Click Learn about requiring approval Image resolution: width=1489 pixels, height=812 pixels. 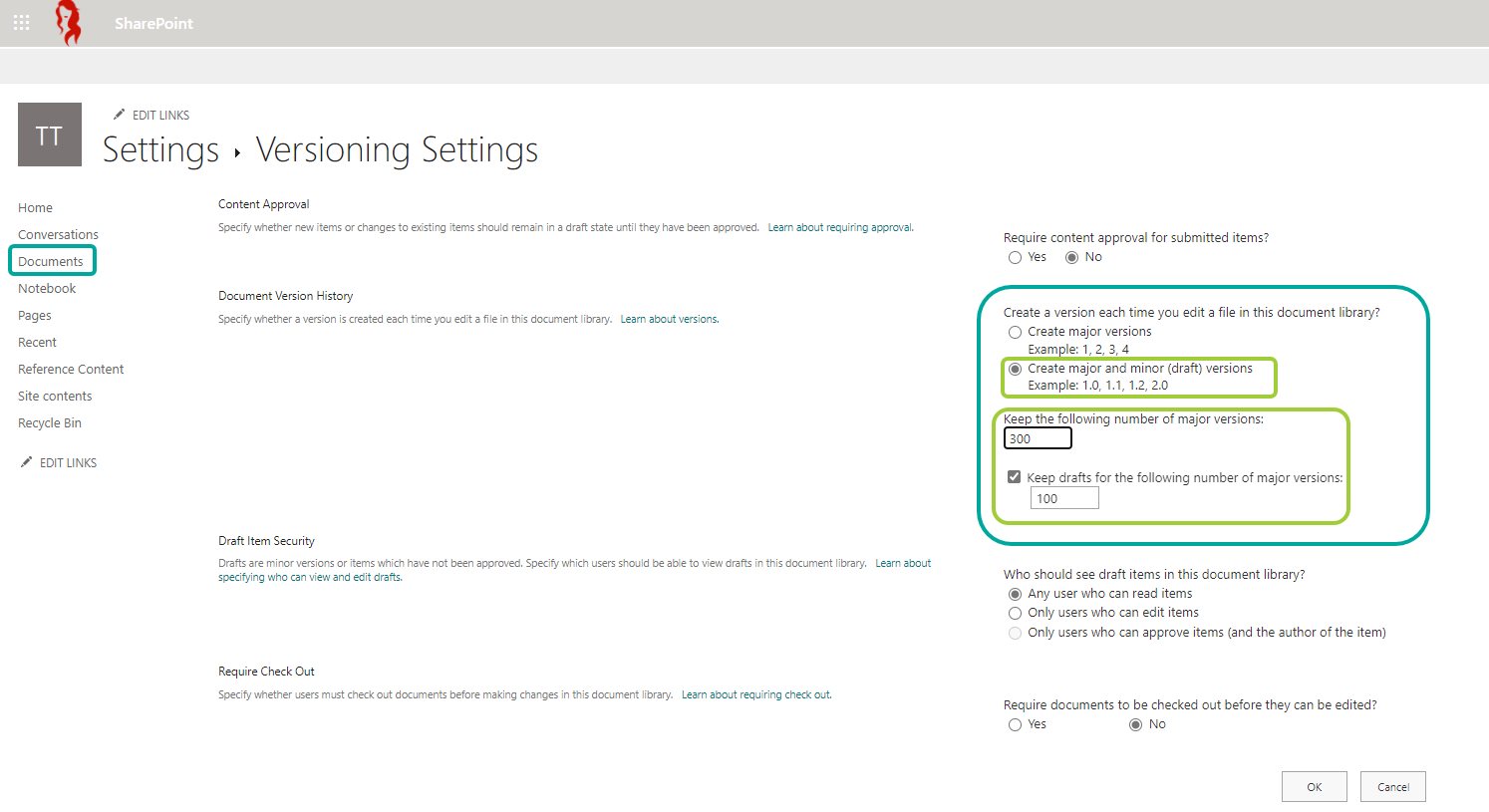pyautogui.click(x=839, y=226)
